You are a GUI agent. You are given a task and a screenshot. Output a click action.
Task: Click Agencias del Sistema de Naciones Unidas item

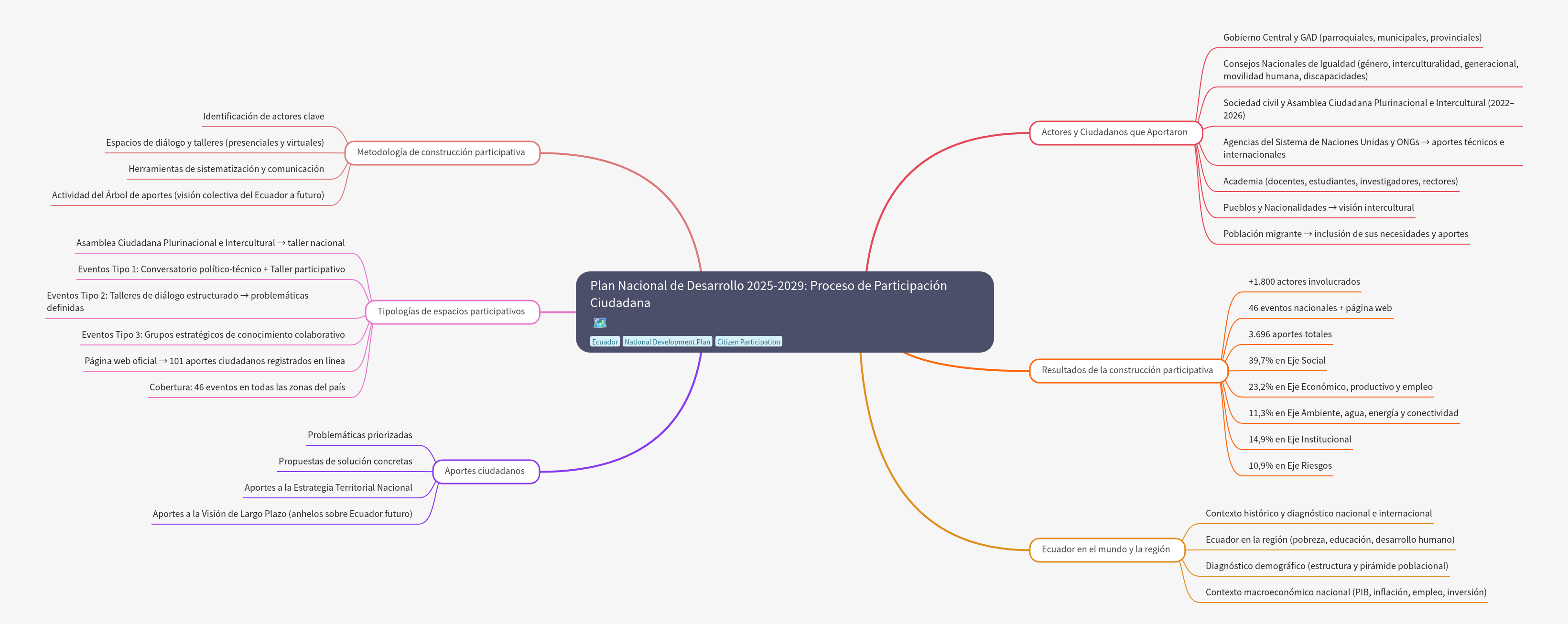1363,149
